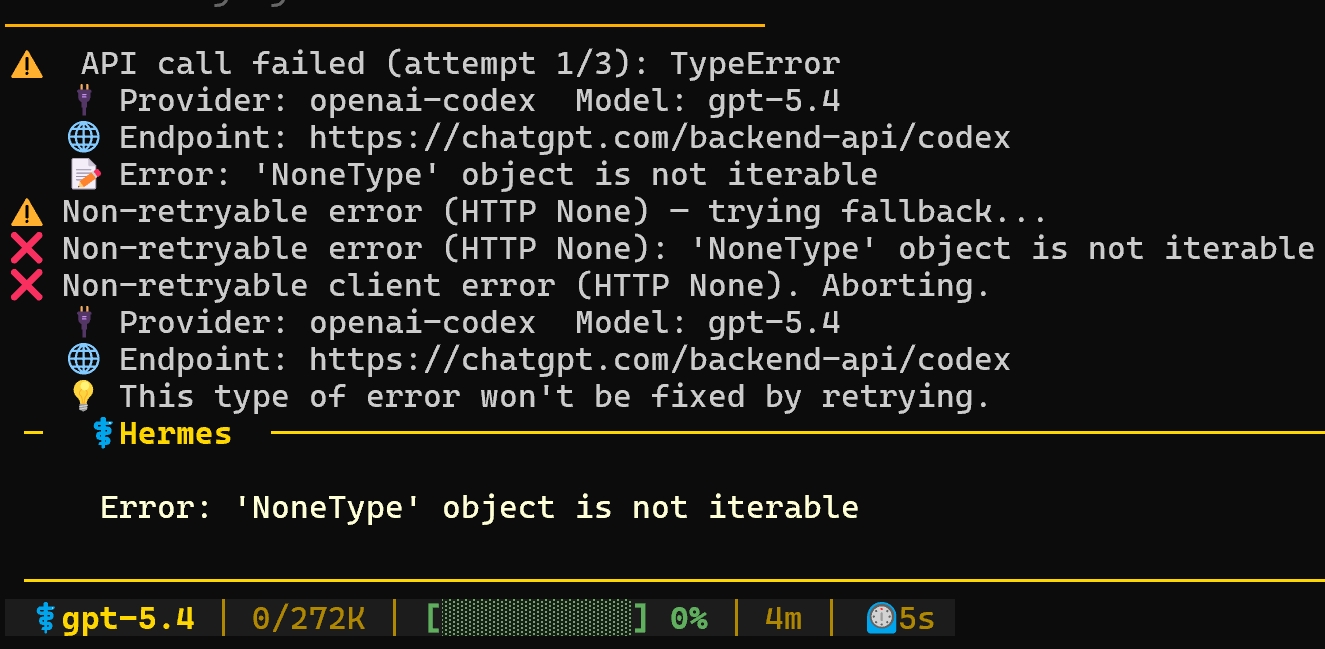Click the first plug icon next to Provider

click(84, 101)
